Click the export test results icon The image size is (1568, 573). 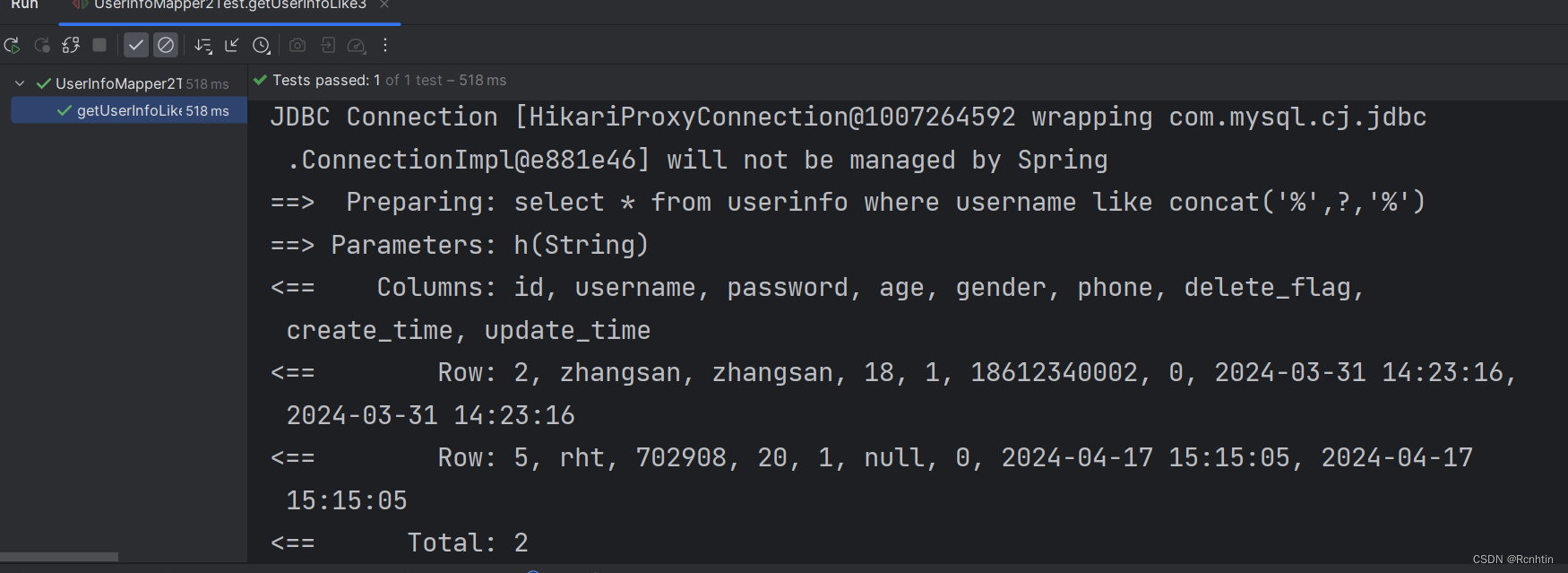(x=327, y=45)
